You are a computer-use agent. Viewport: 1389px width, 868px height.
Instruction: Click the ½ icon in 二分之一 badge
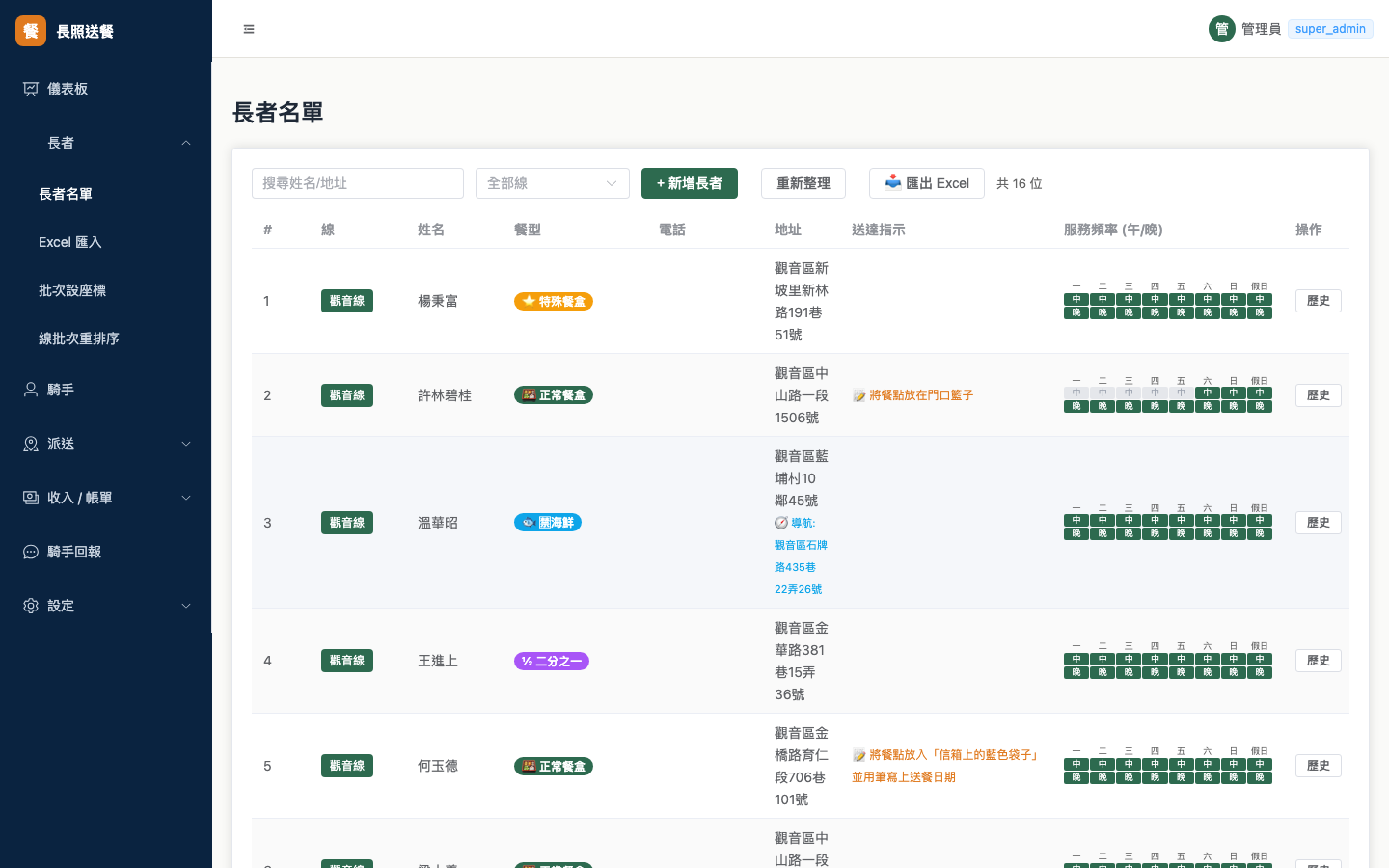[x=527, y=662]
